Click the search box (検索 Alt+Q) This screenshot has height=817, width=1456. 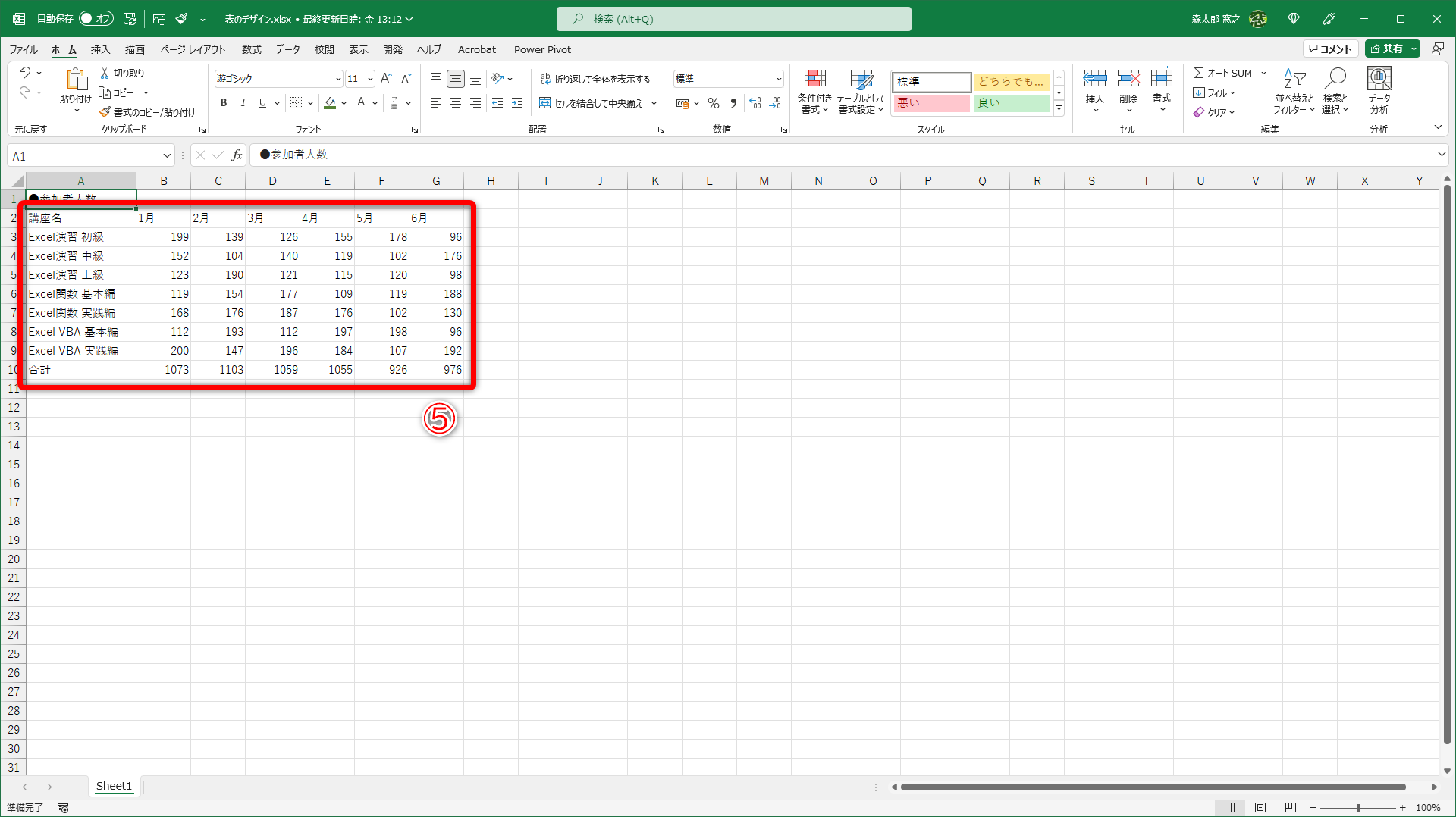(x=734, y=19)
